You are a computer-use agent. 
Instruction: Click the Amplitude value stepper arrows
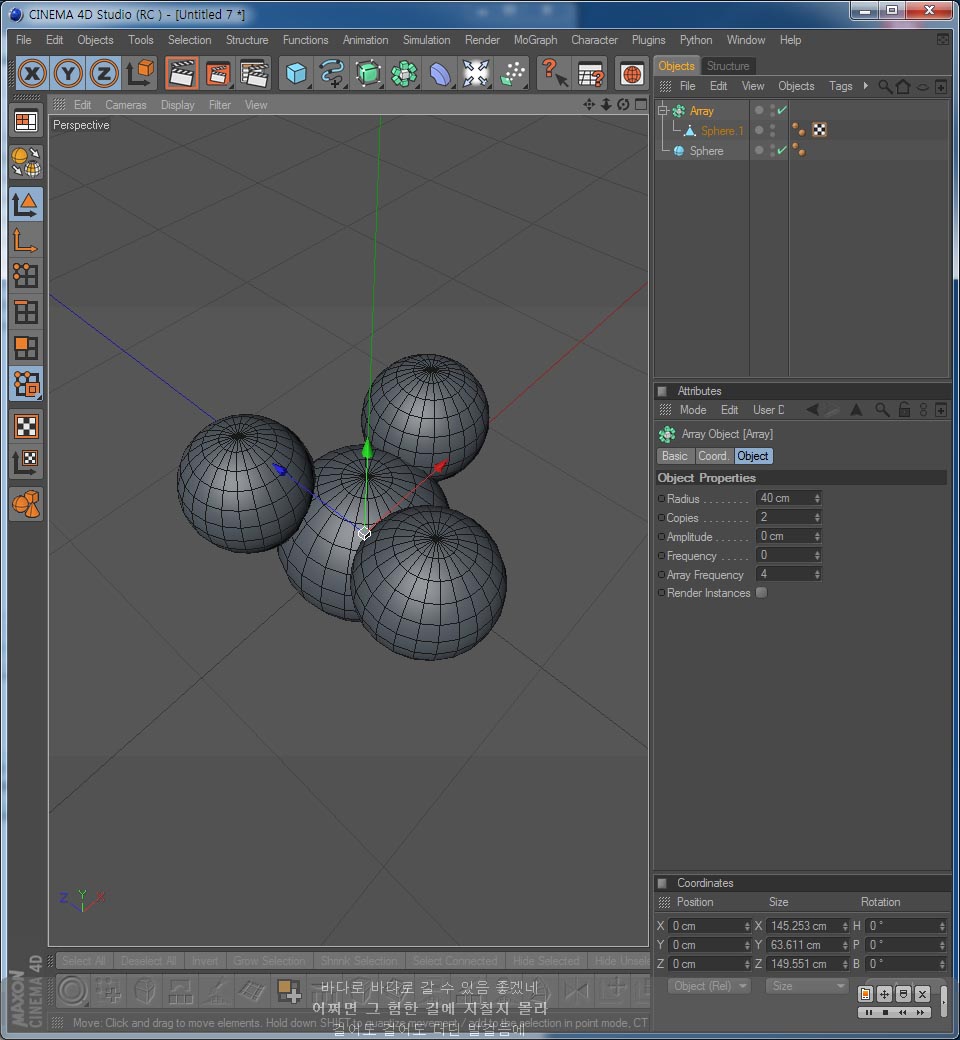coord(817,536)
